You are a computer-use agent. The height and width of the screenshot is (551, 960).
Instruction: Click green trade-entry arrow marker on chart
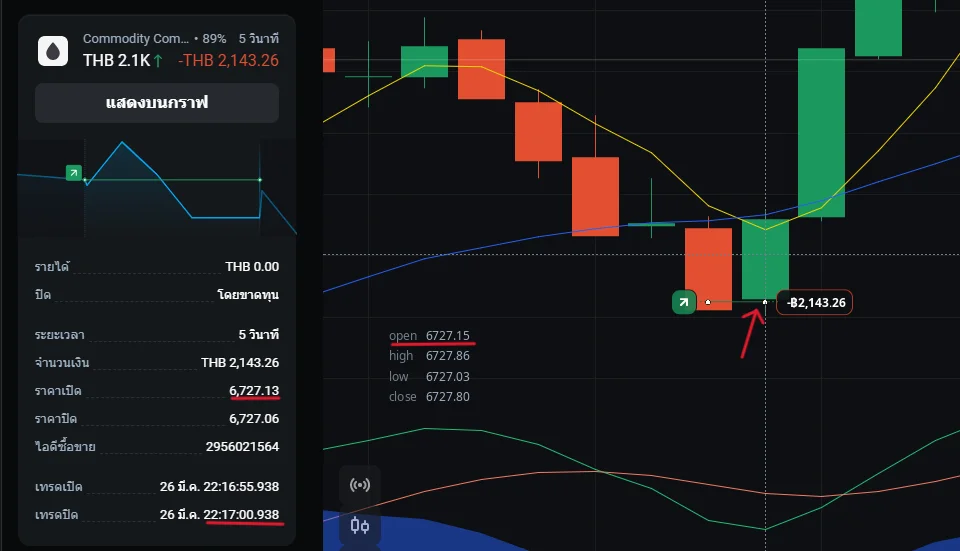(684, 302)
